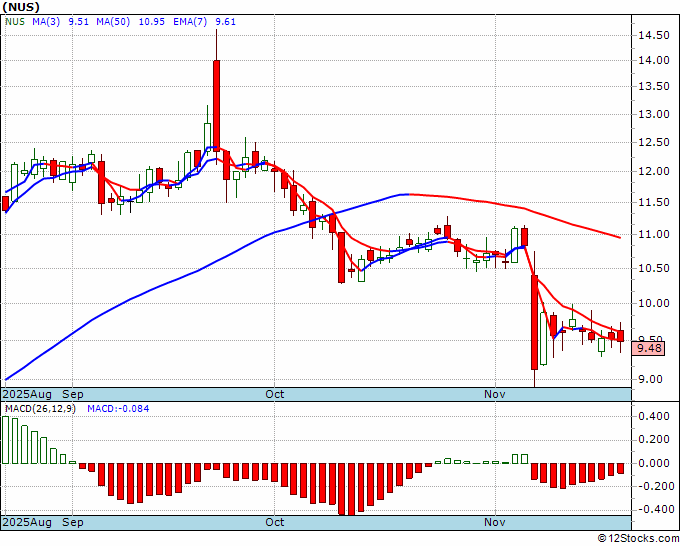Click the 12.00 price axis label

654,171
